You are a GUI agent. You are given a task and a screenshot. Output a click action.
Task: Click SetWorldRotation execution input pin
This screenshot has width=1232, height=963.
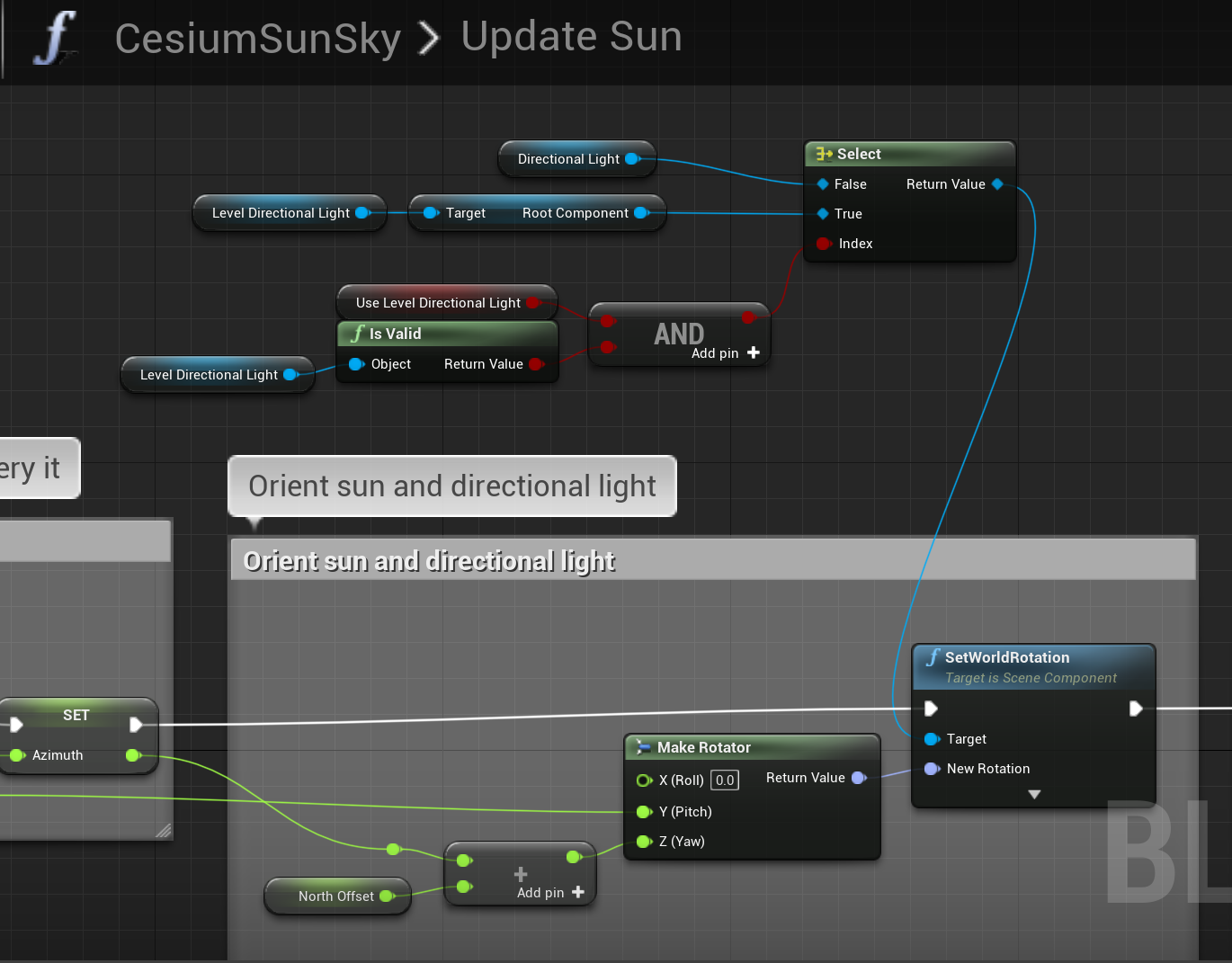click(932, 709)
